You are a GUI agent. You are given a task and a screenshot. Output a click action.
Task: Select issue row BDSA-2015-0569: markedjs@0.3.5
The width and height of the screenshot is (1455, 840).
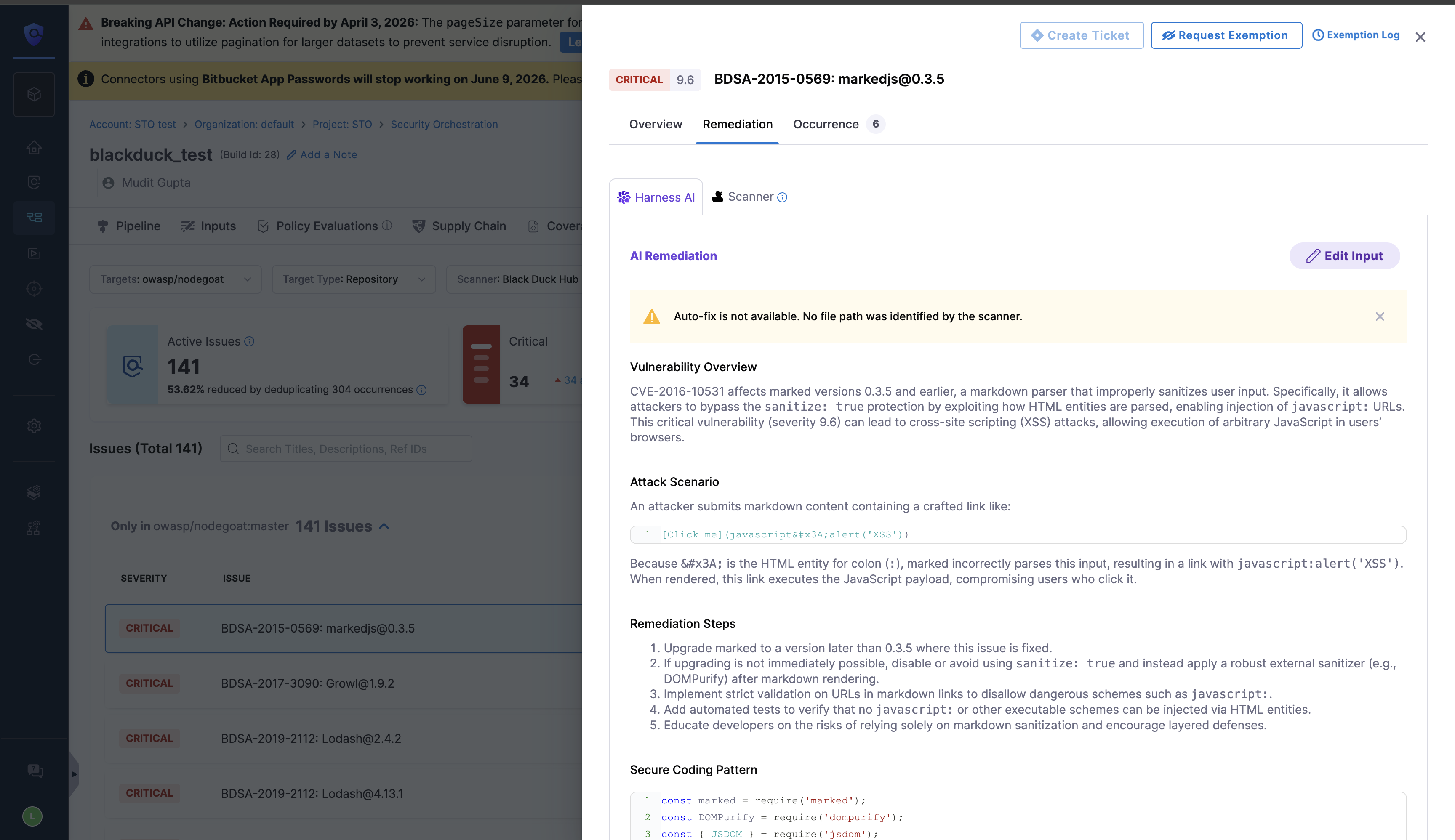pyautogui.click(x=344, y=628)
